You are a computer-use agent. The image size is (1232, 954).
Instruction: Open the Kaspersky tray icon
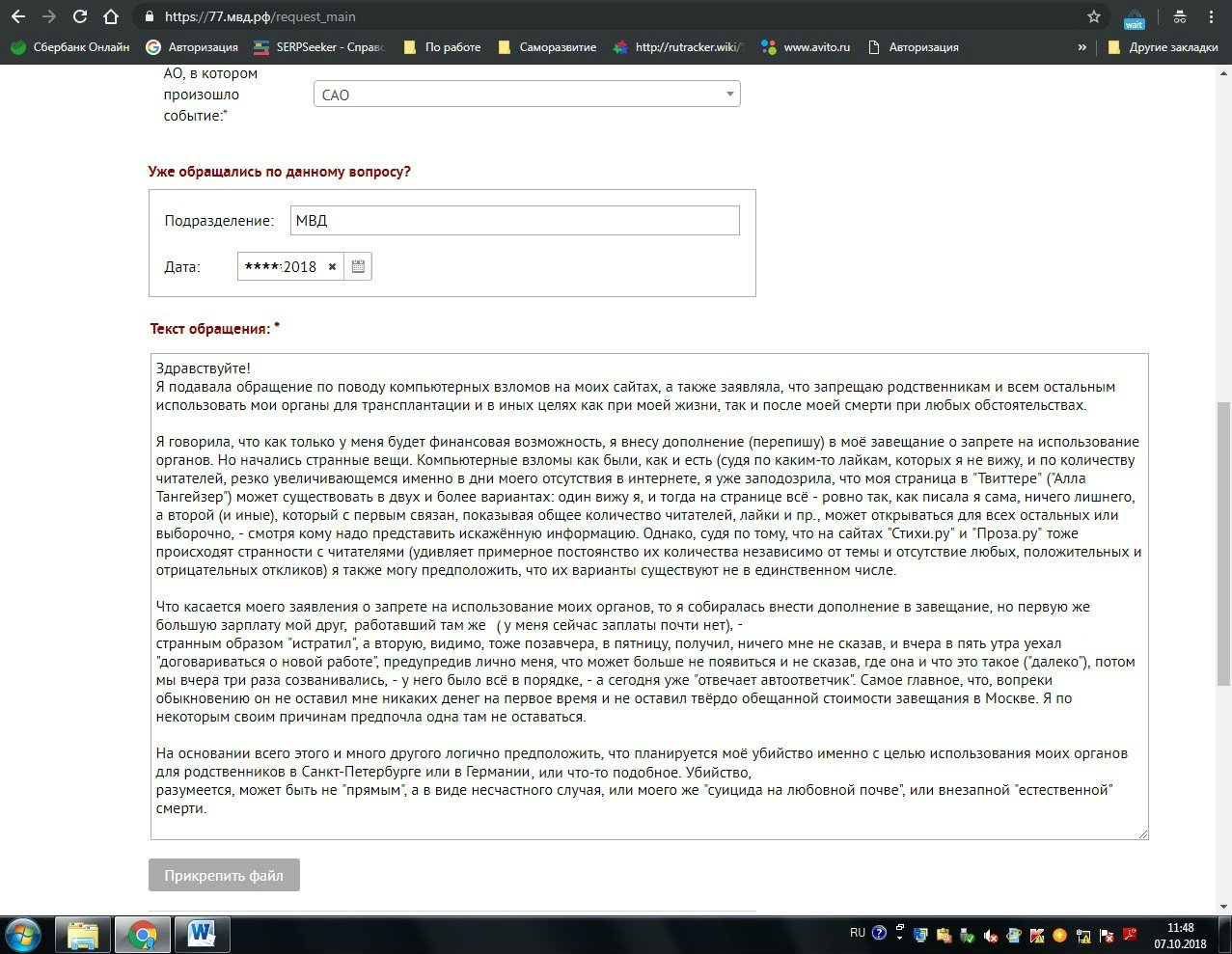click(x=1037, y=935)
